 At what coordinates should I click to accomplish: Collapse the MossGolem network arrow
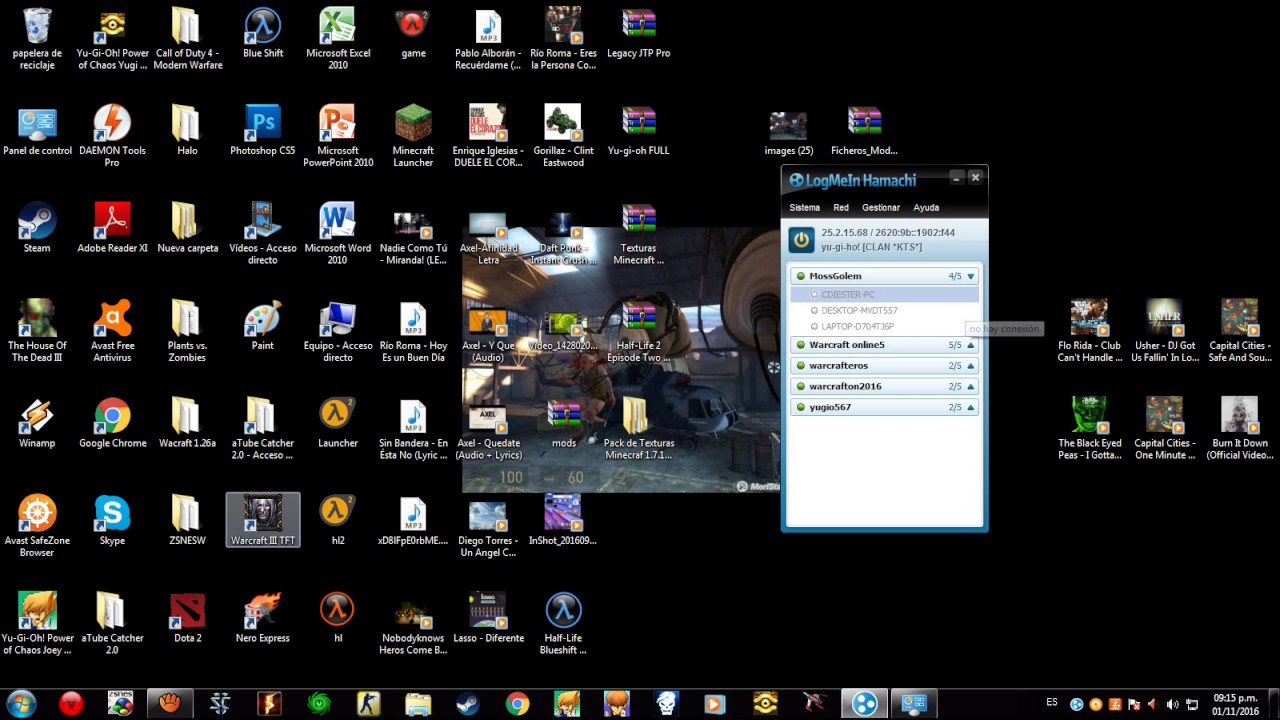(x=970, y=276)
